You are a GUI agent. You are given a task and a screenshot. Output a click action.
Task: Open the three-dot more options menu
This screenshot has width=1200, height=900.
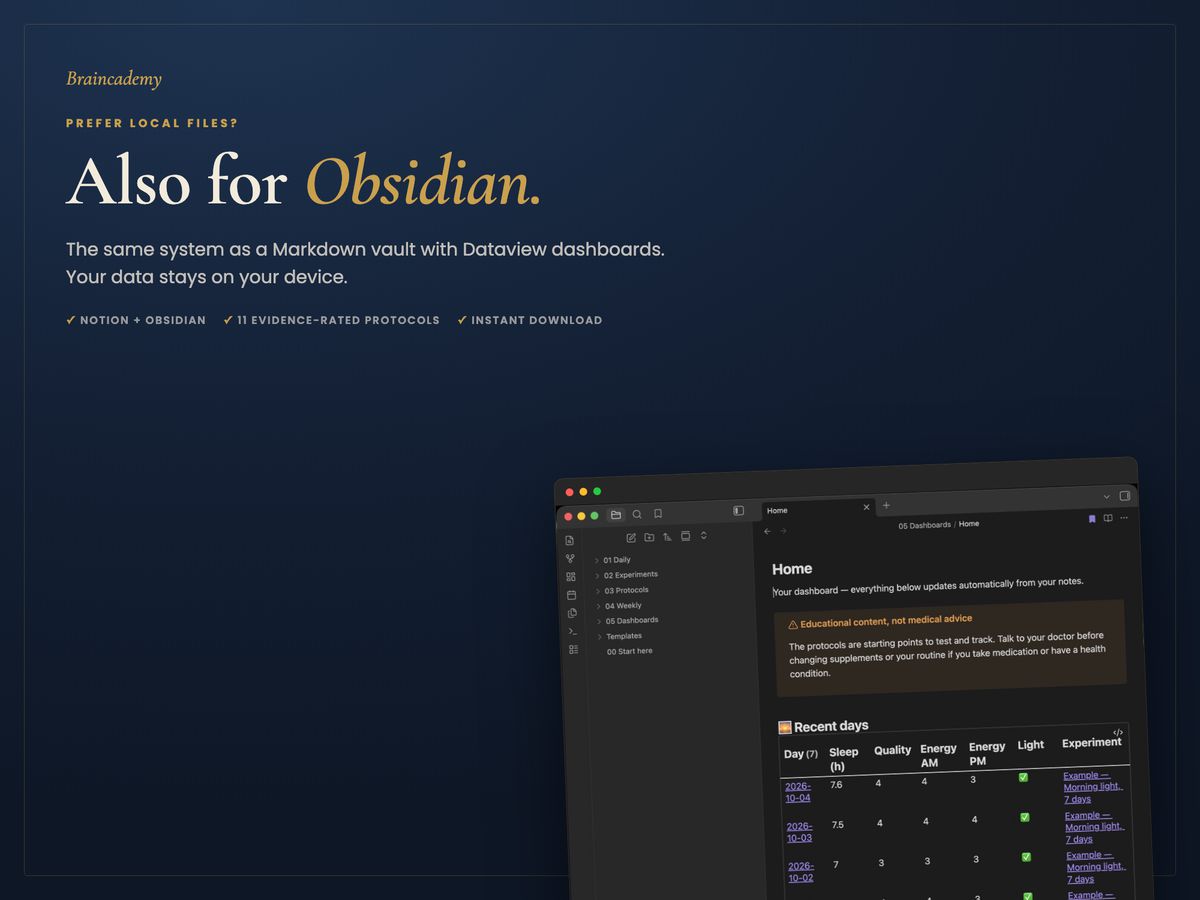tap(1124, 518)
